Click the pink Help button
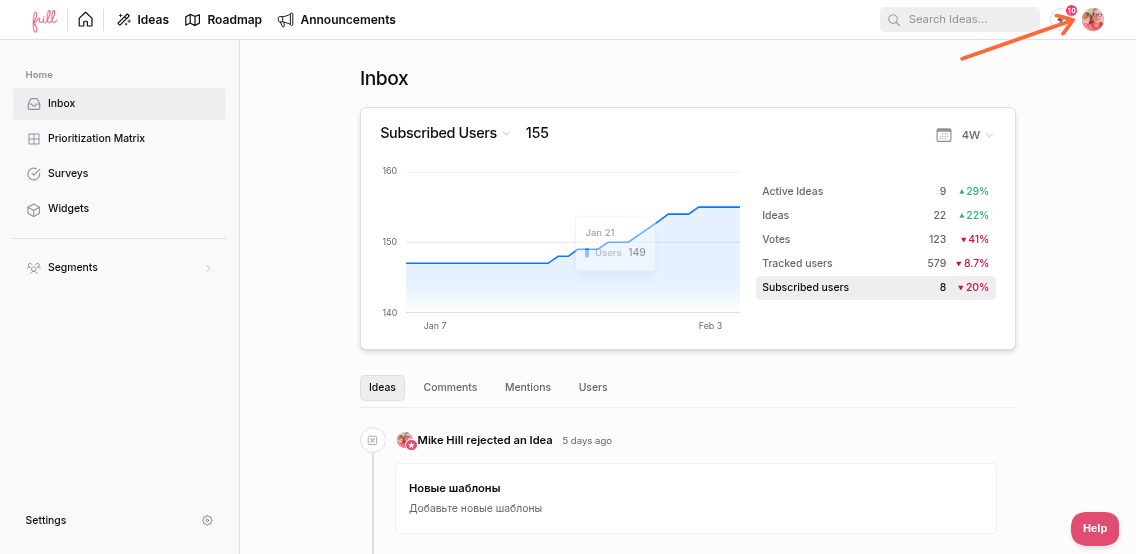1136x554 pixels. pos(1095,529)
